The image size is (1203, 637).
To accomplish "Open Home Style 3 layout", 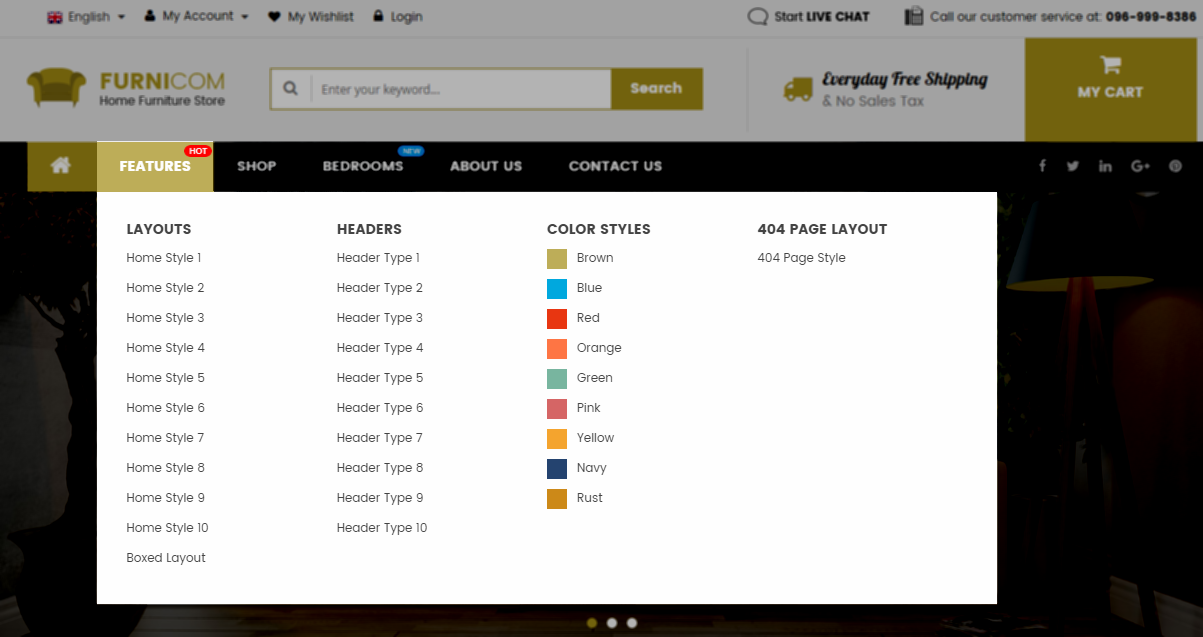I will point(165,318).
